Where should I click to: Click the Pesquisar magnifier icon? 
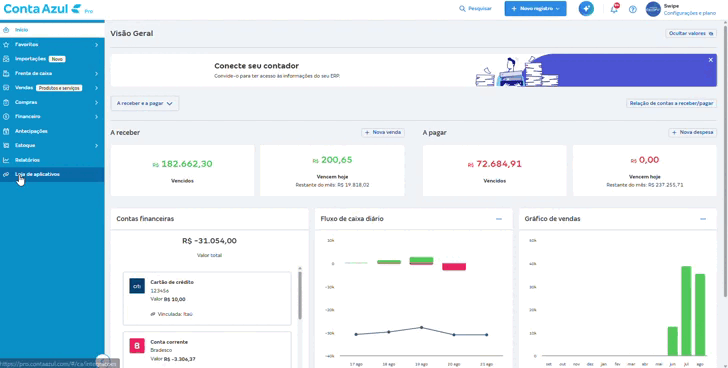[462, 9]
